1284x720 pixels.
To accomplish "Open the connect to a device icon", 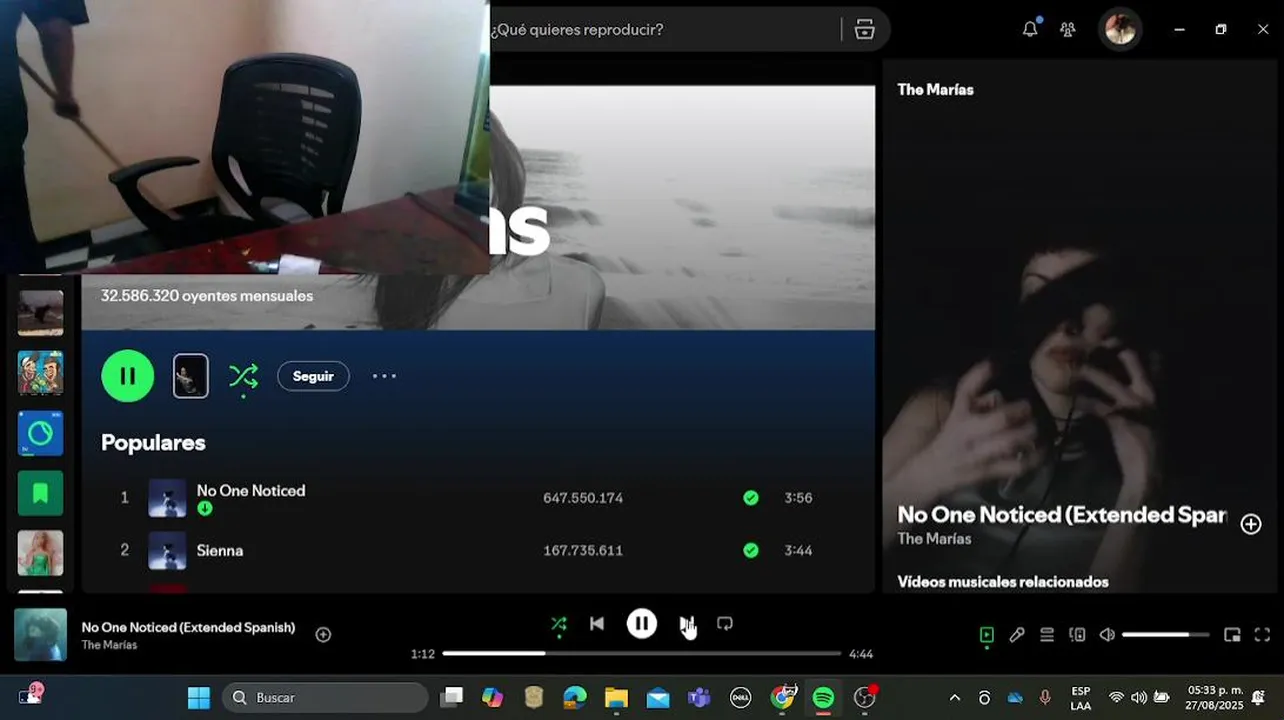I will coord(1077,634).
